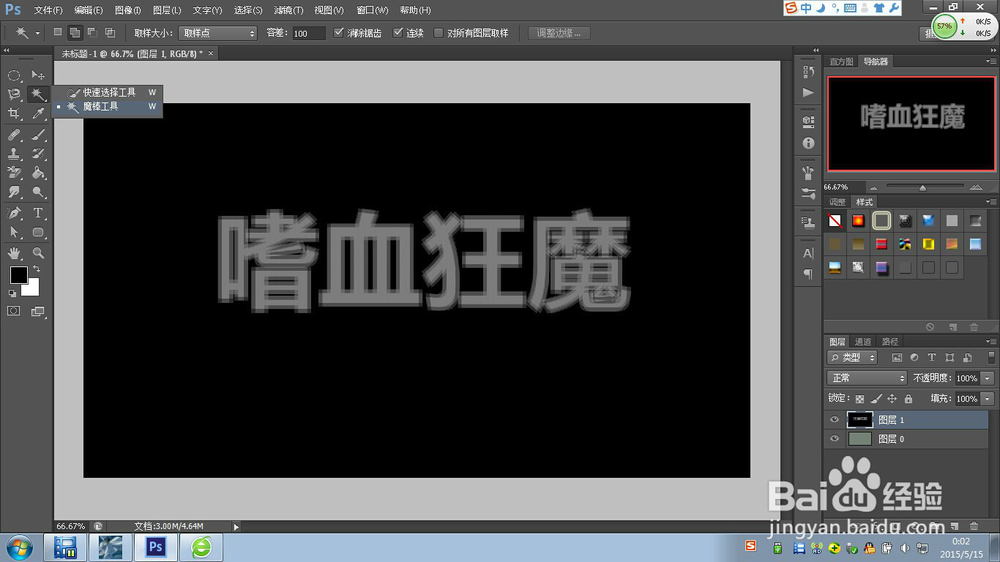Select the Healing Brush tool
Screen dimensions: 1000x562
14,135
